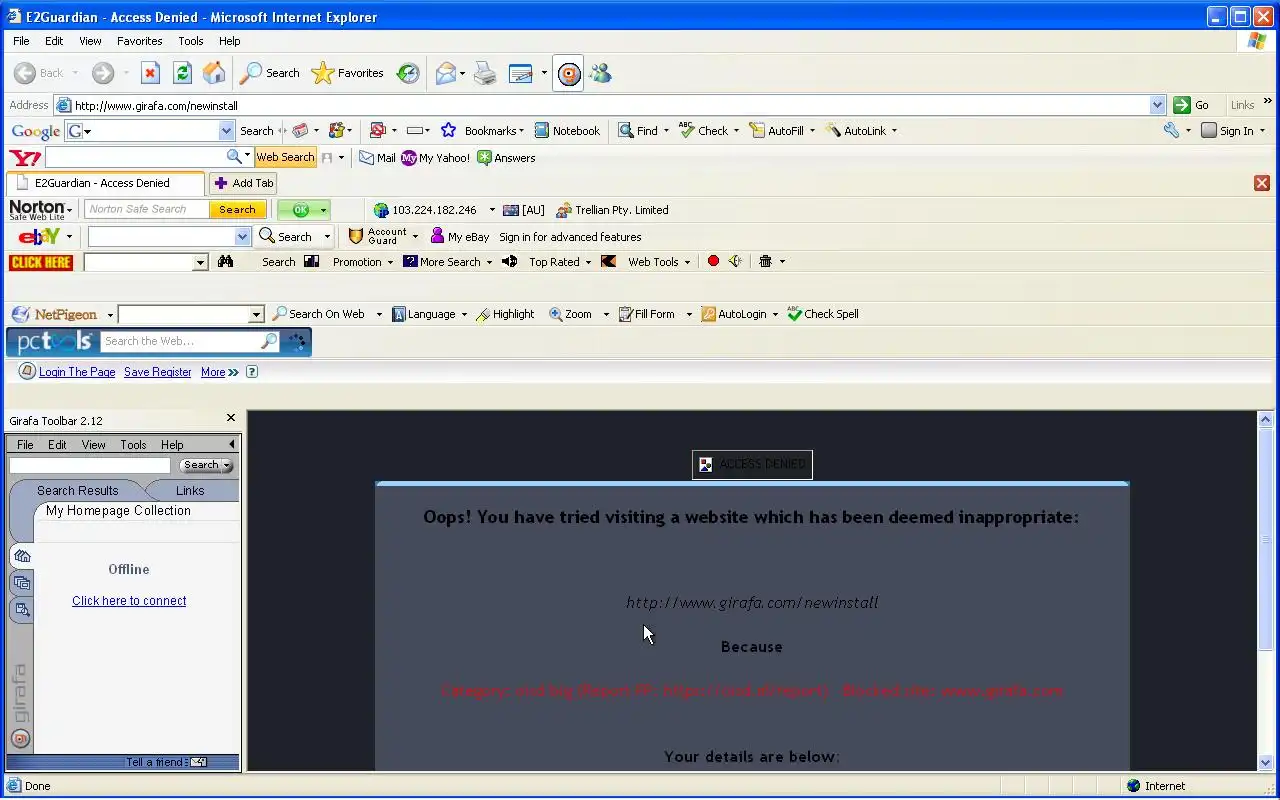This screenshot has width=1280, height=800.
Task: Click the Check Spell toolbar button
Action: click(822, 314)
